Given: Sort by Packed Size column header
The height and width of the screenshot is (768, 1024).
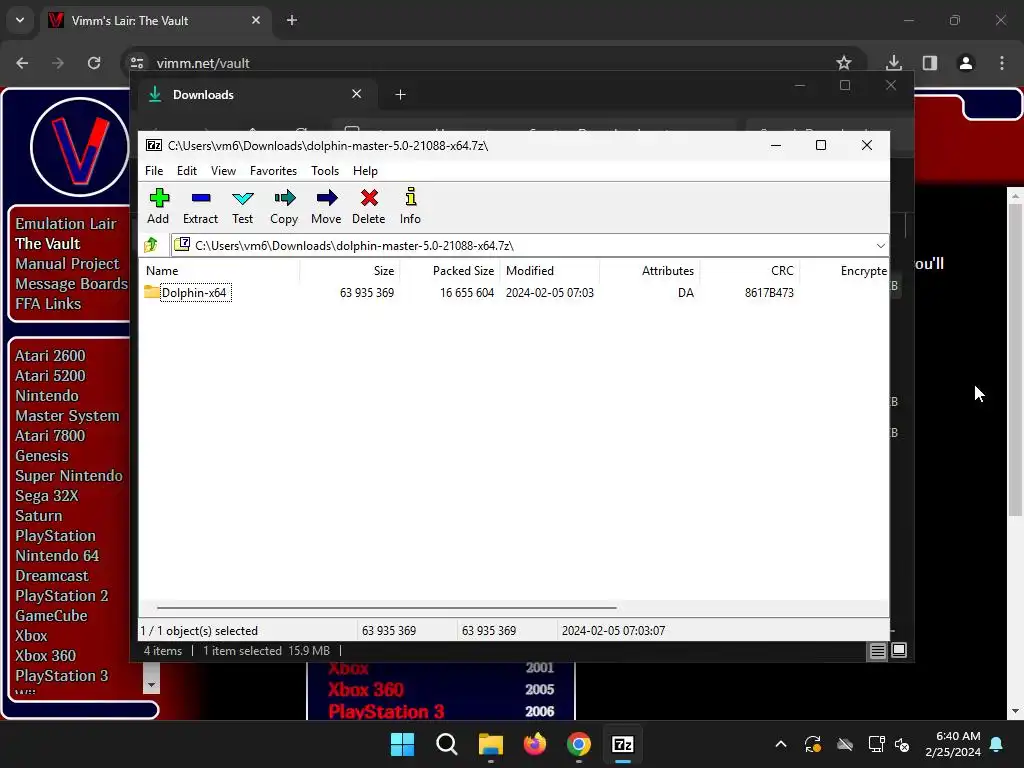Looking at the screenshot, I should pyautogui.click(x=449, y=270).
